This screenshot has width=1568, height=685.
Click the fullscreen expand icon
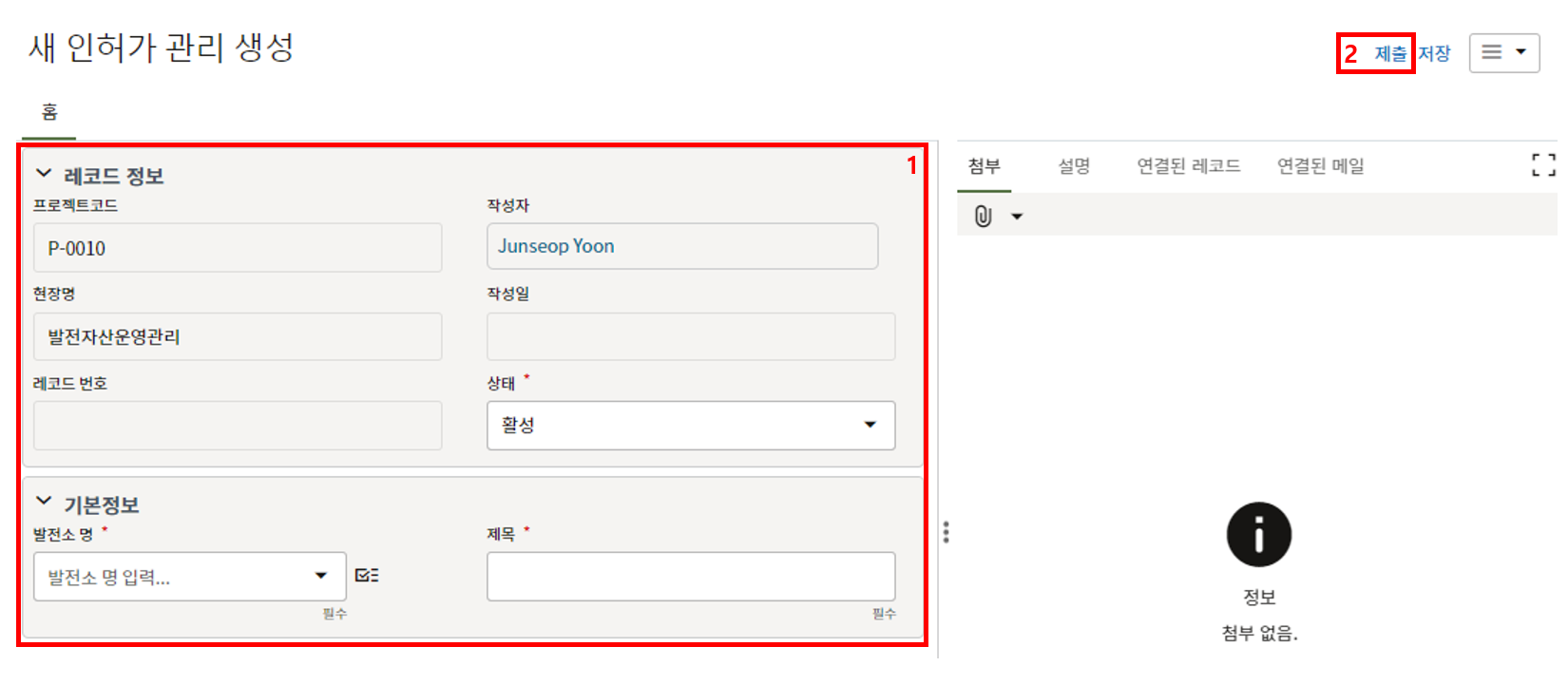point(1543,165)
